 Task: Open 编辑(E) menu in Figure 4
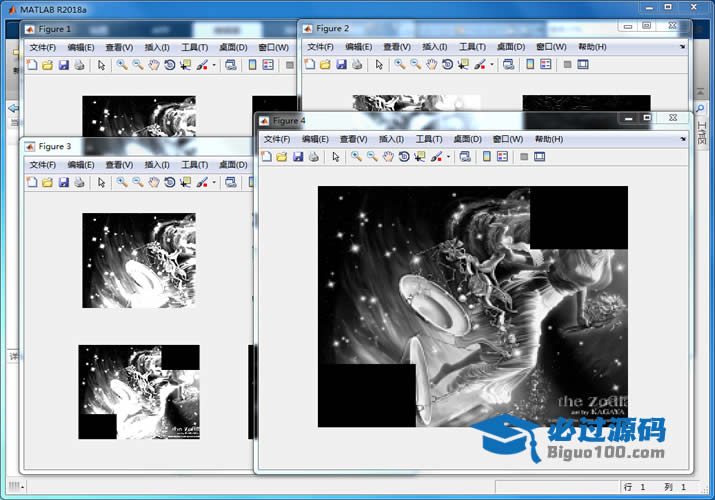coord(315,139)
